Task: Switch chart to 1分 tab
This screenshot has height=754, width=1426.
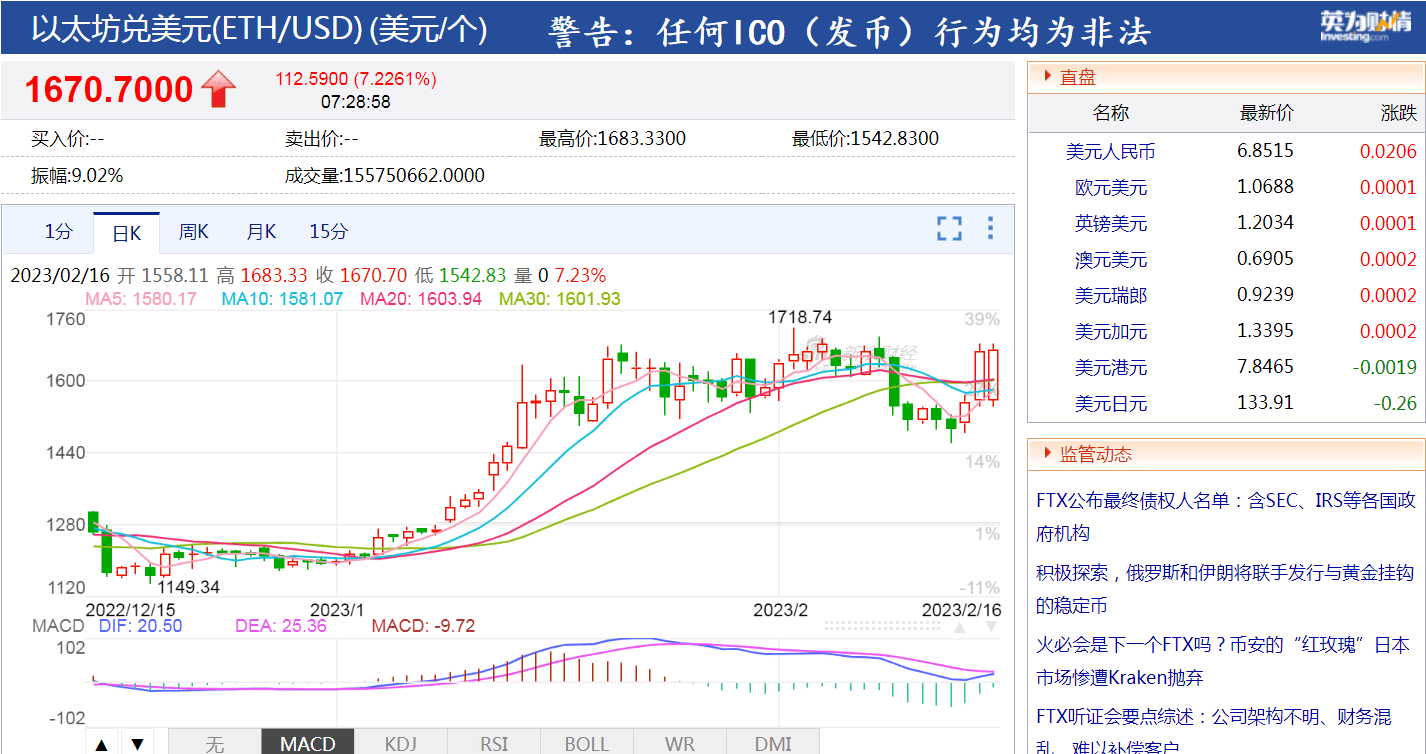Action: [58, 232]
